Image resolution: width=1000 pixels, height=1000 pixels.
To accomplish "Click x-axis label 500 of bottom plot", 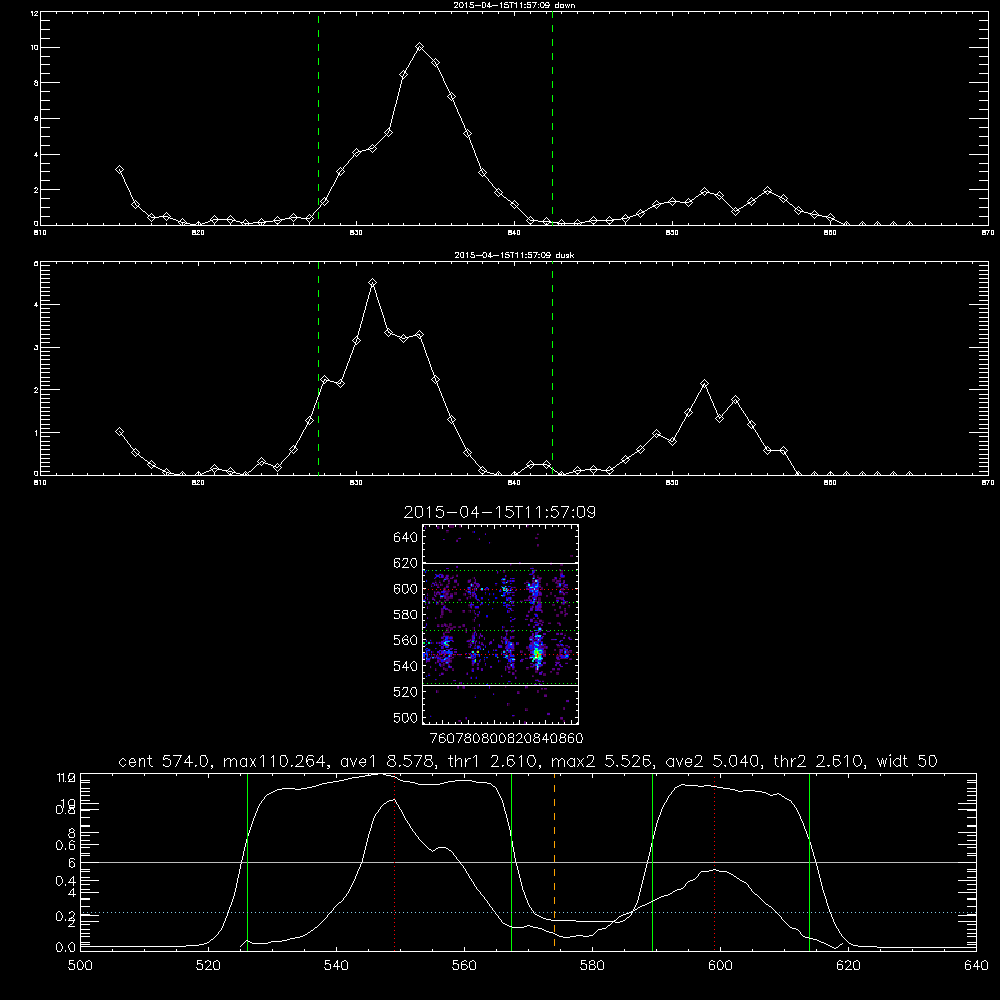I will [80, 966].
